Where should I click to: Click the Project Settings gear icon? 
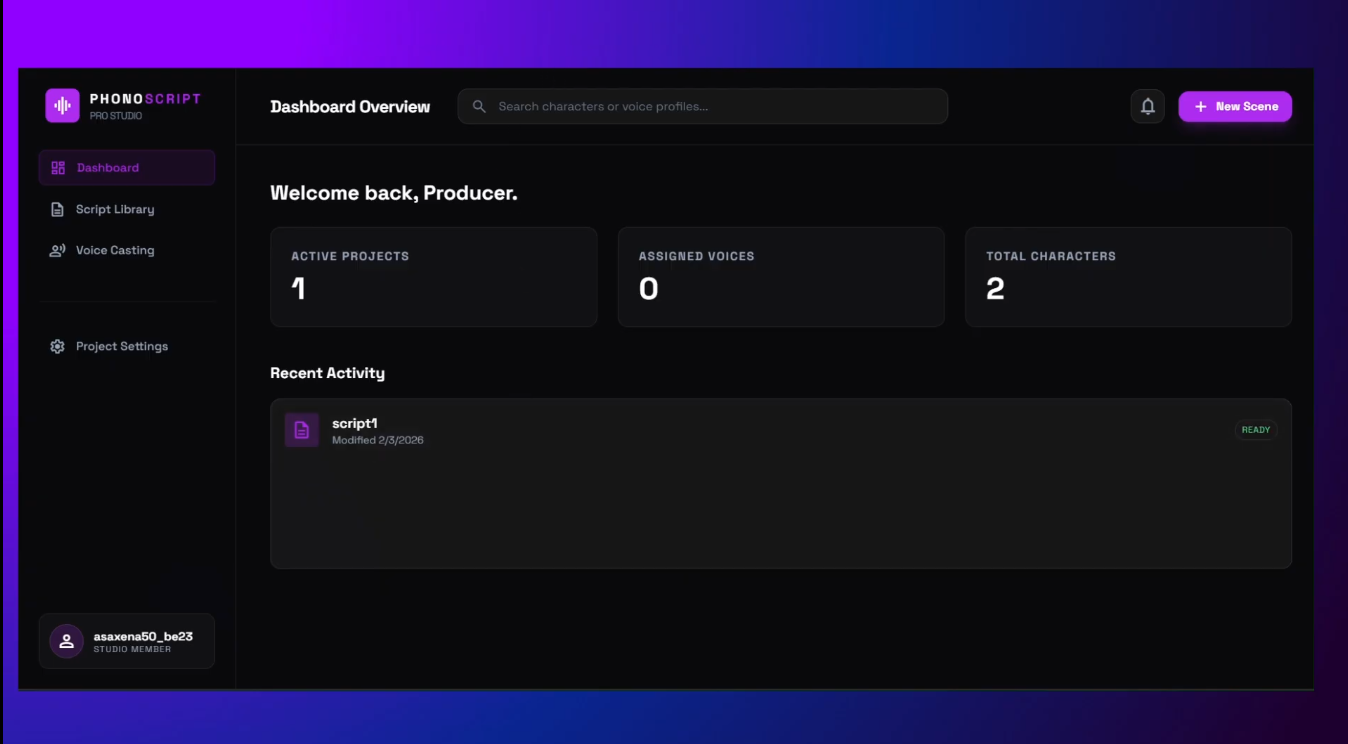point(58,346)
